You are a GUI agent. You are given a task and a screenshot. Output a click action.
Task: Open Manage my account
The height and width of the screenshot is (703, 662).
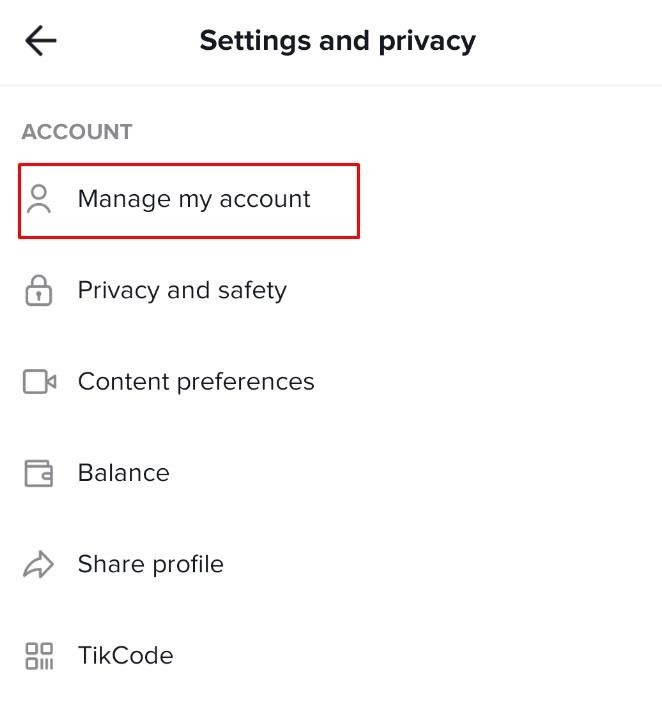tap(194, 199)
